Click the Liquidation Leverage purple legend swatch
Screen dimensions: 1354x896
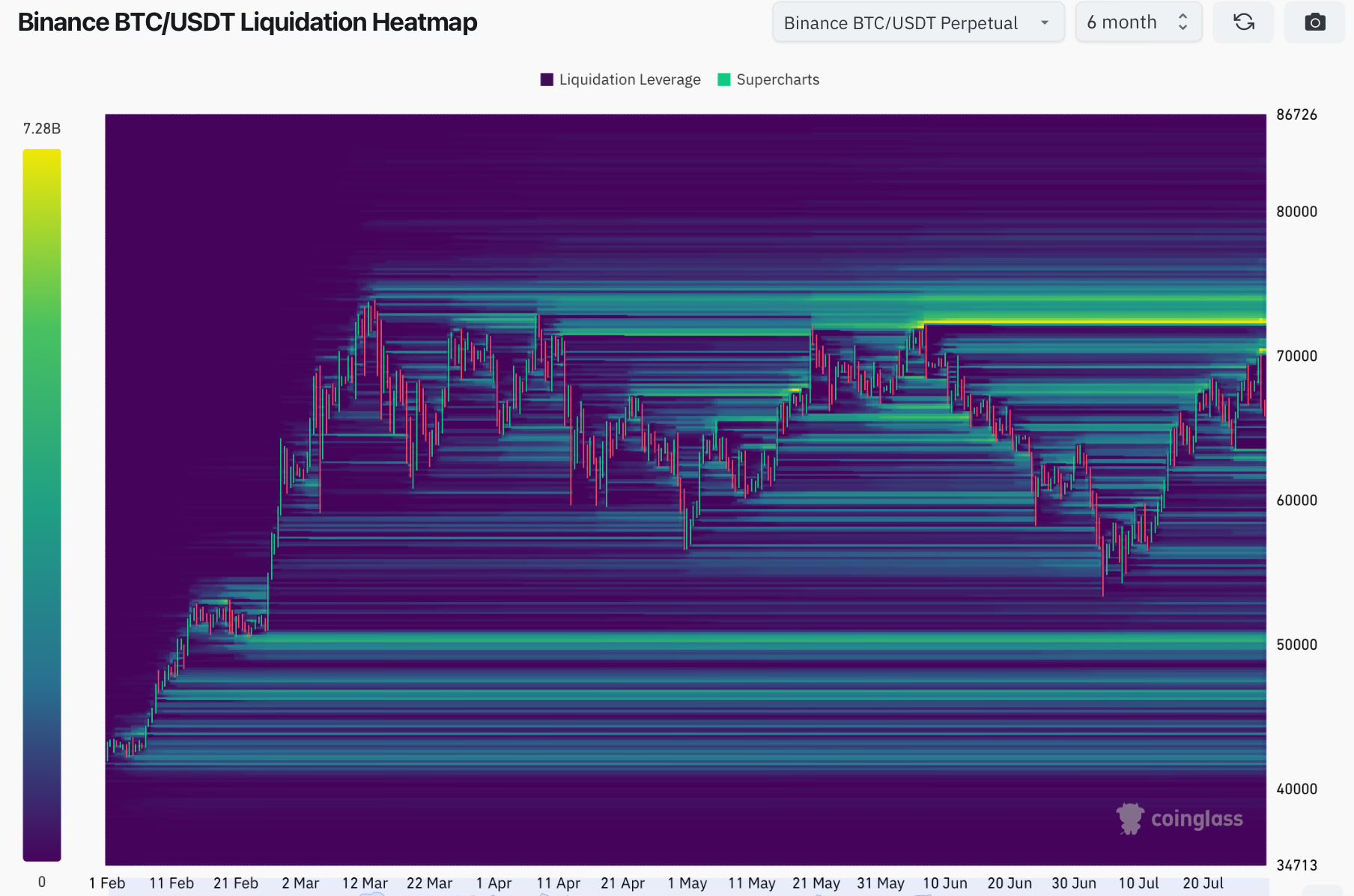point(547,79)
